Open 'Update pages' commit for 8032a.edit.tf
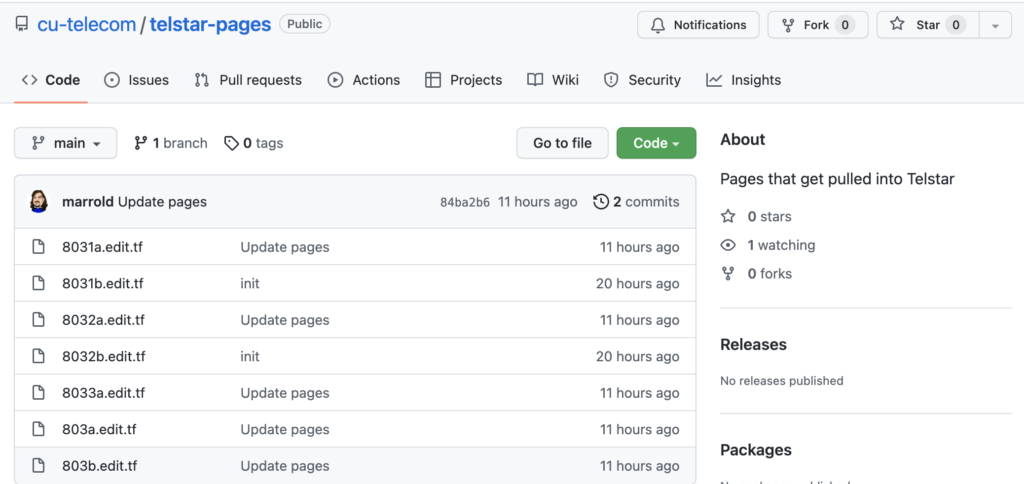The width and height of the screenshot is (1024, 484). (285, 320)
